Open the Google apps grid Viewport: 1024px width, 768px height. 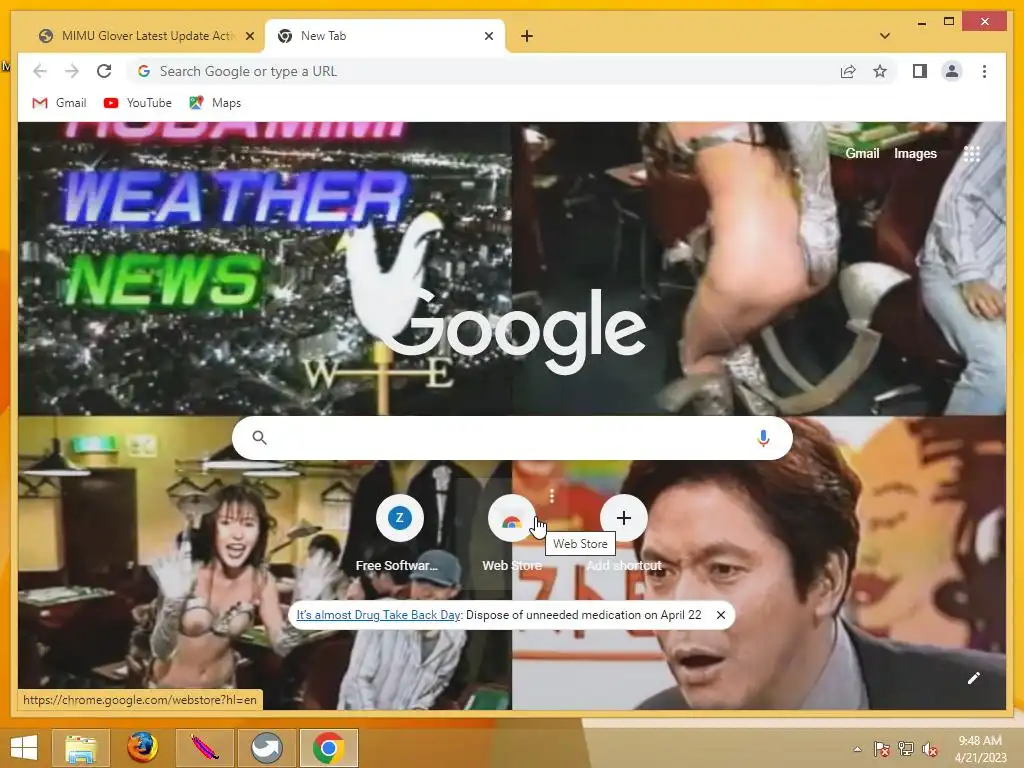point(972,153)
